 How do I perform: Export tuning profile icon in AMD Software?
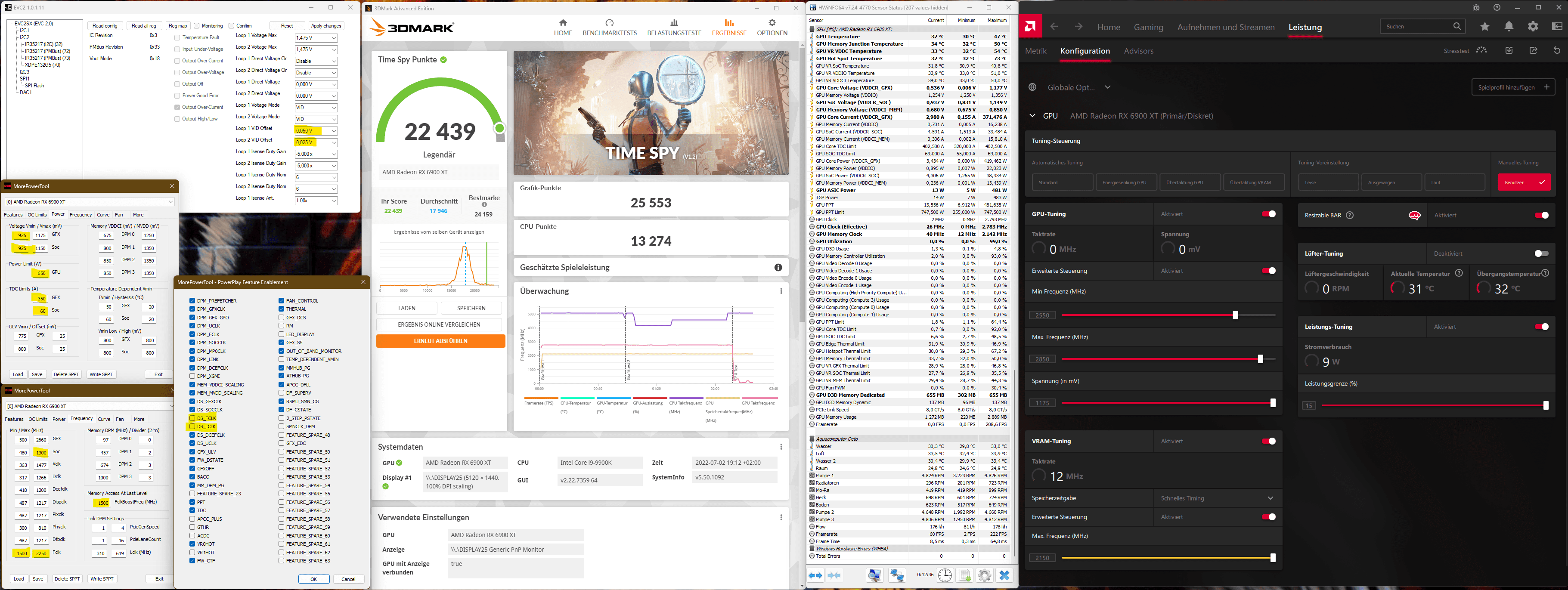(1533, 50)
